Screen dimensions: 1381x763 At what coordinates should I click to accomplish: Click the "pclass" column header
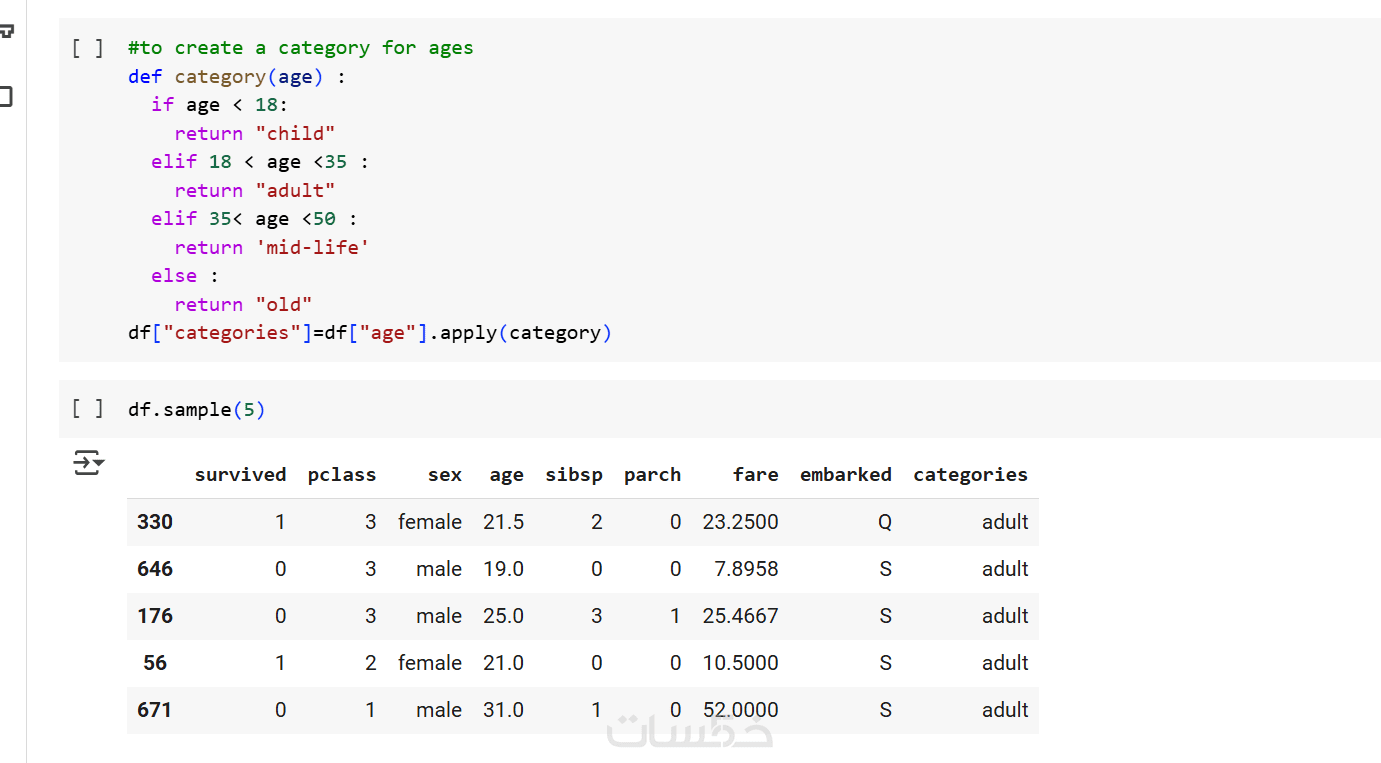pos(342,475)
